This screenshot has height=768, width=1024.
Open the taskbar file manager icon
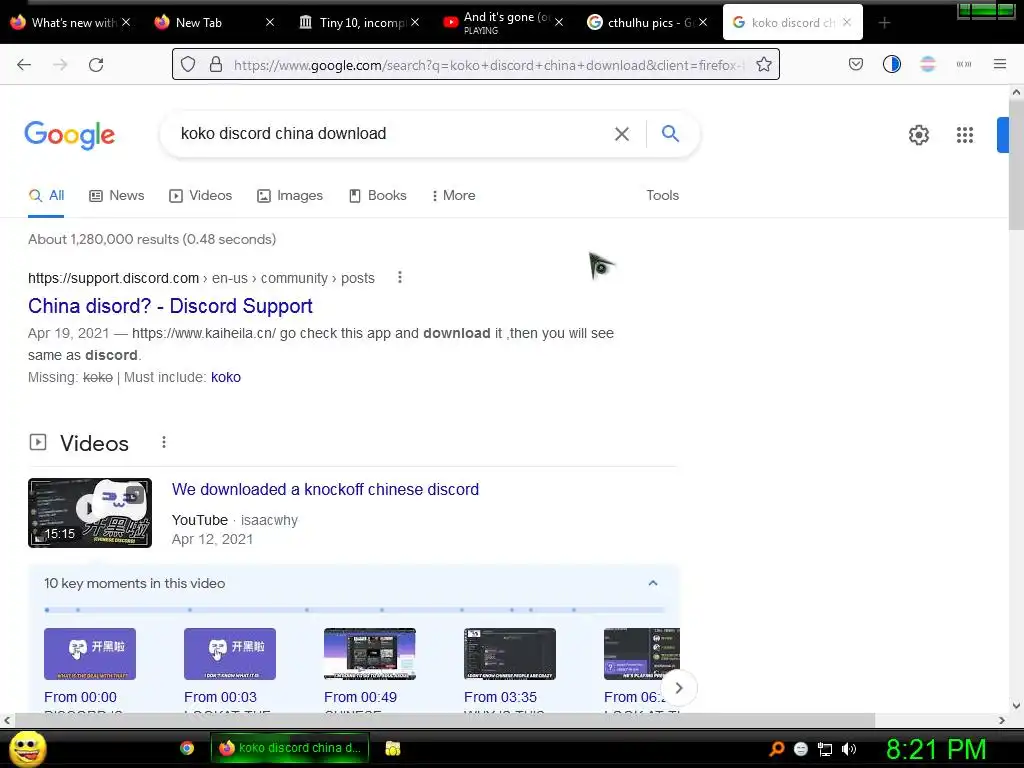pos(392,748)
